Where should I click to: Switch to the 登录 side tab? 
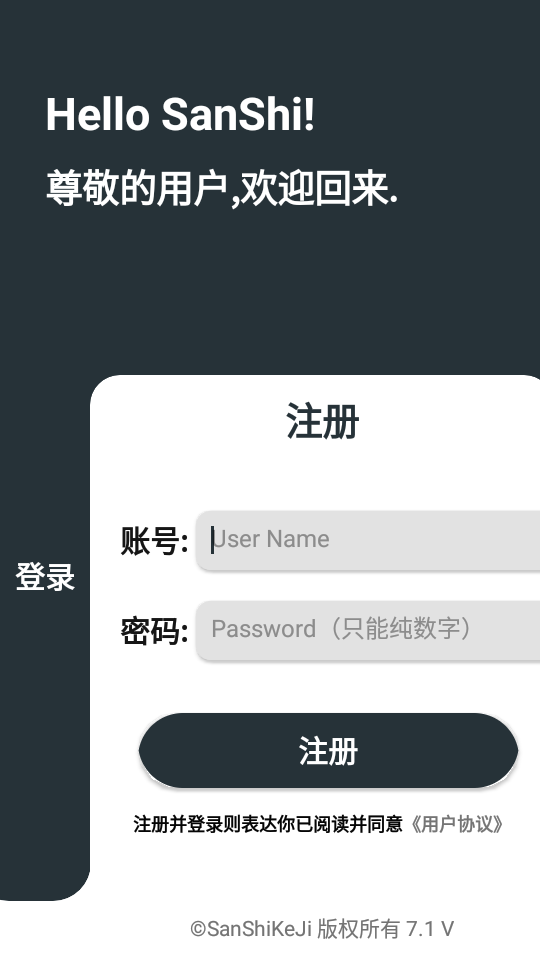pyautogui.click(x=45, y=577)
